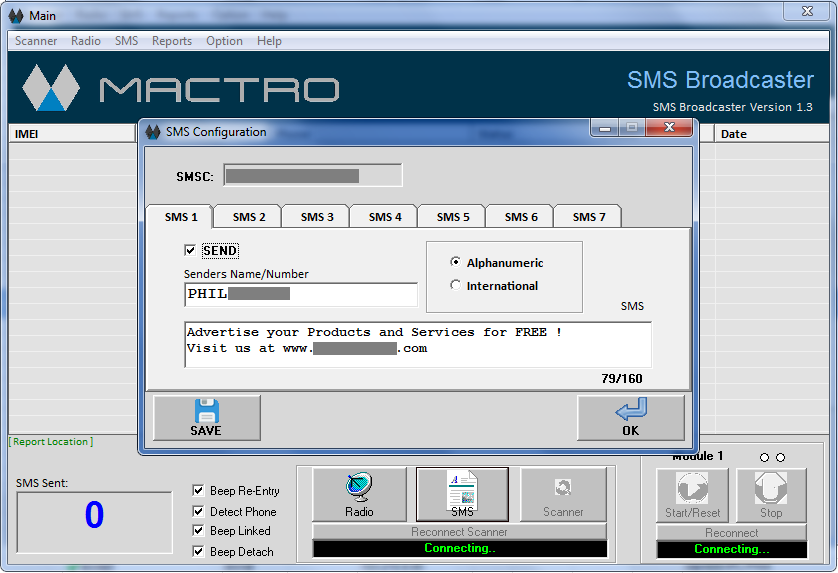This screenshot has height=573, width=838.
Task: Select the Alphanumeric radio option
Action: tap(456, 263)
